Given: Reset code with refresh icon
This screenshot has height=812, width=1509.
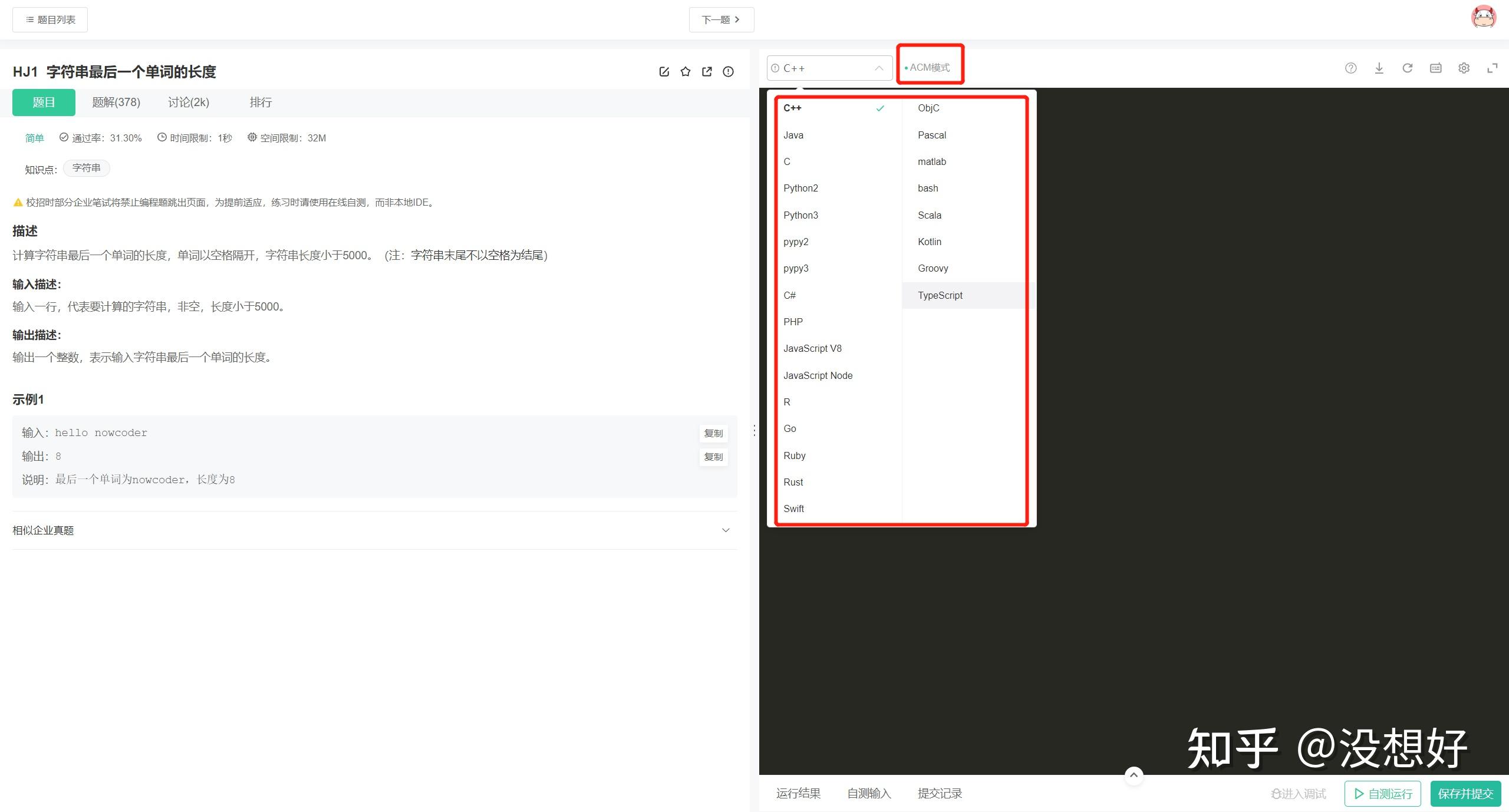Looking at the screenshot, I should [x=1407, y=68].
